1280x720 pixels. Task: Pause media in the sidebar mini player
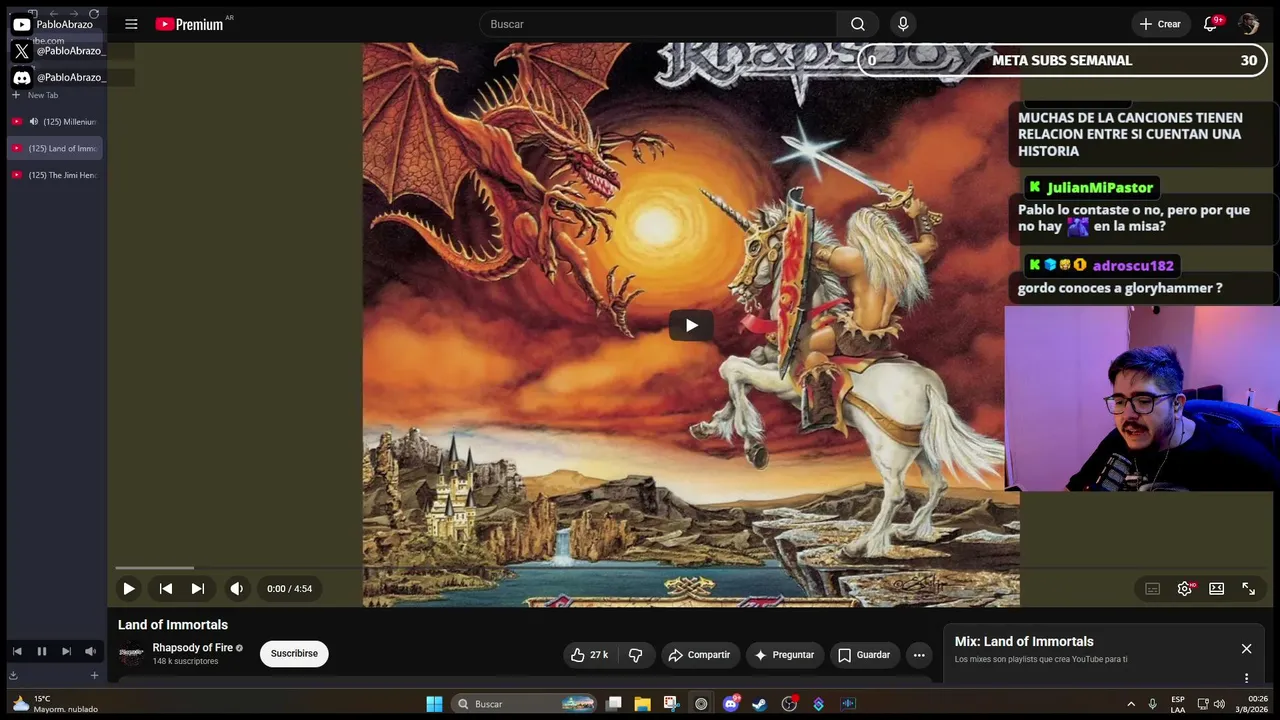point(42,651)
